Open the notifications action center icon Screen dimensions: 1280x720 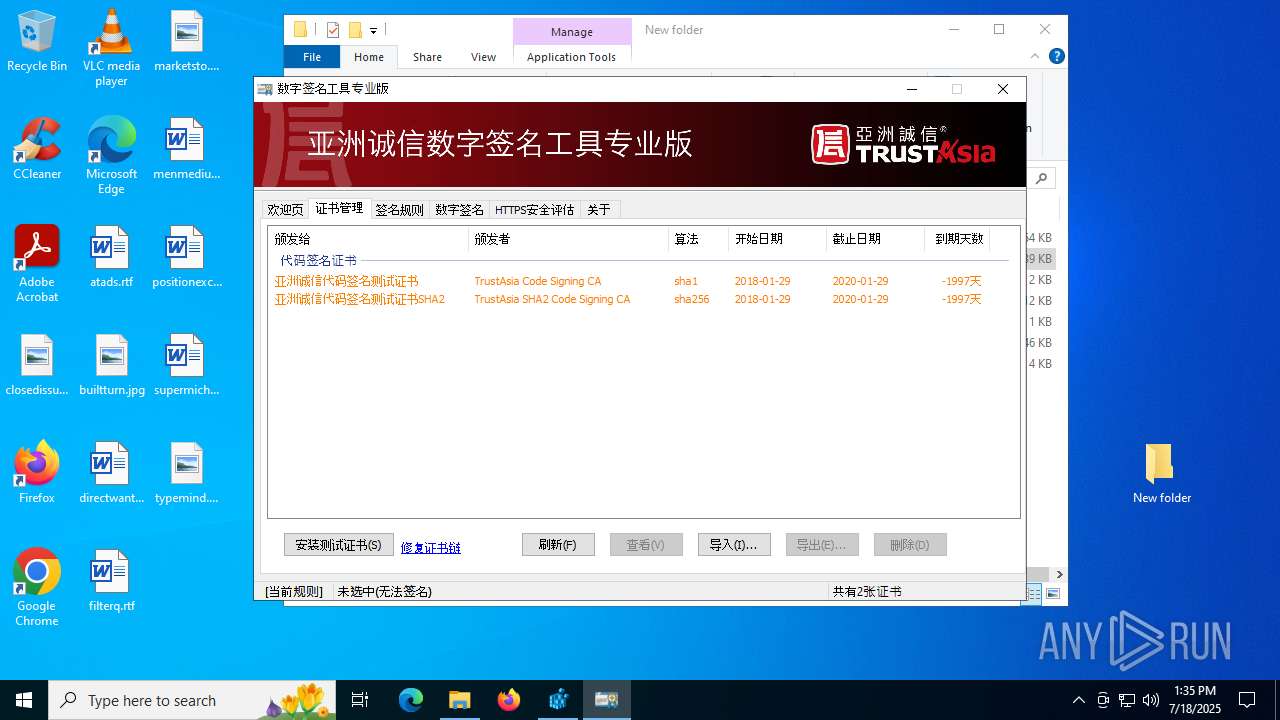[1247, 700]
